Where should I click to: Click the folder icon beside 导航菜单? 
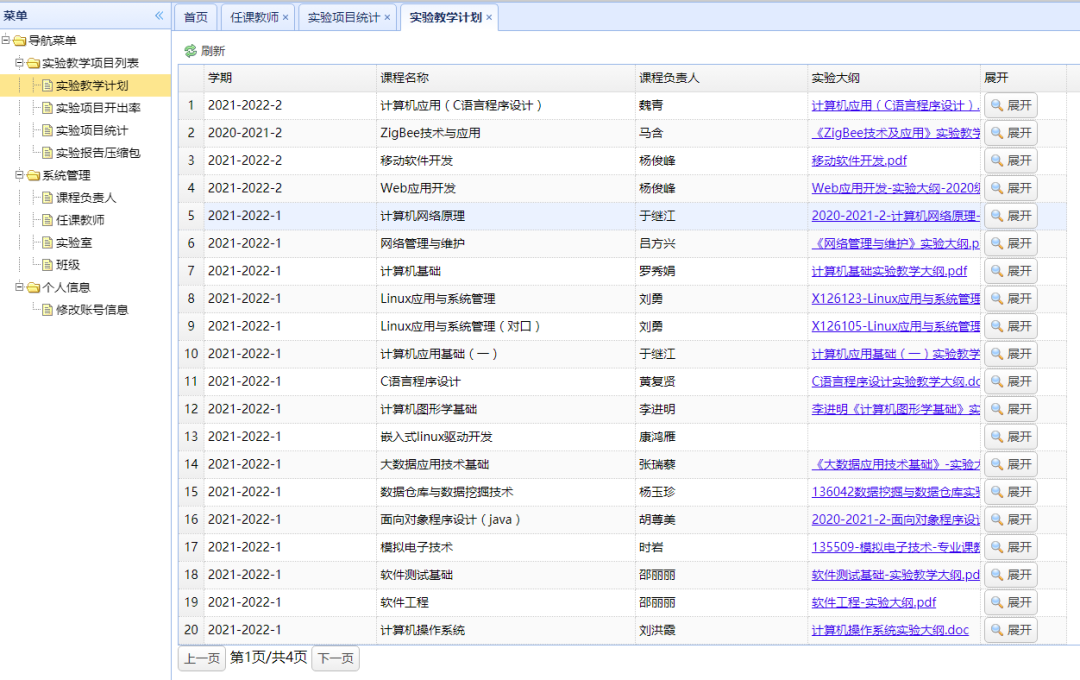click(x=20, y=41)
